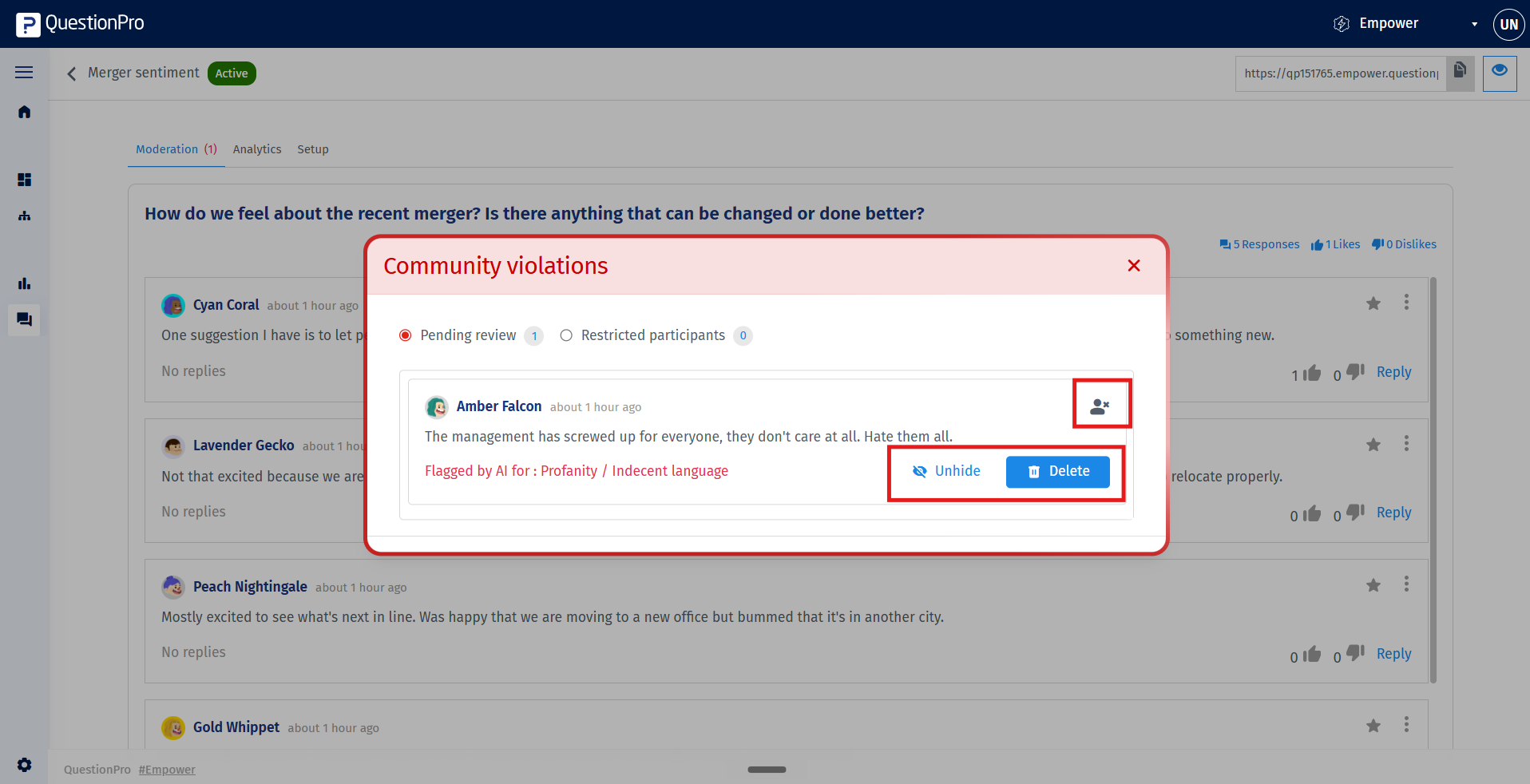Click the UN user avatar
The height and width of the screenshot is (784, 1530).
tap(1508, 24)
